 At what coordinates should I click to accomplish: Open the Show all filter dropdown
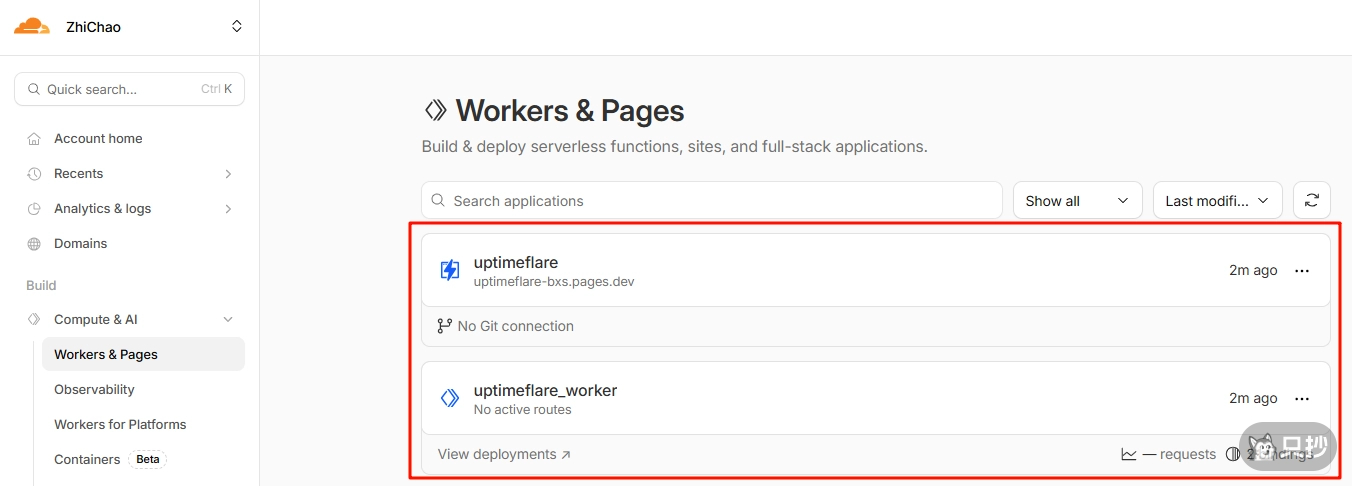coord(1078,200)
